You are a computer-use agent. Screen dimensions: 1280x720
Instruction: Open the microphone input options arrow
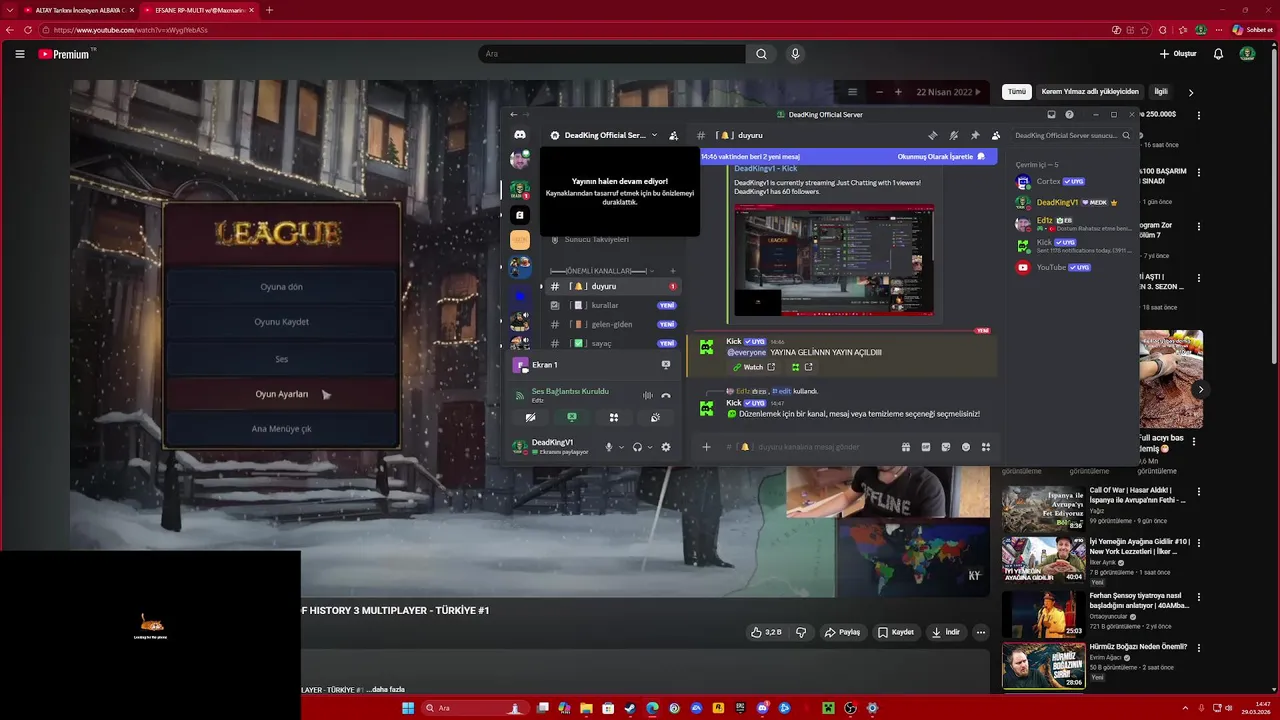(x=621, y=447)
